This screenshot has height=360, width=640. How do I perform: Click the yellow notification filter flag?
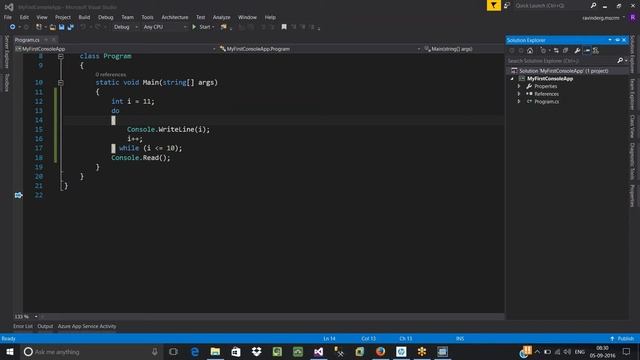click(493, 5)
